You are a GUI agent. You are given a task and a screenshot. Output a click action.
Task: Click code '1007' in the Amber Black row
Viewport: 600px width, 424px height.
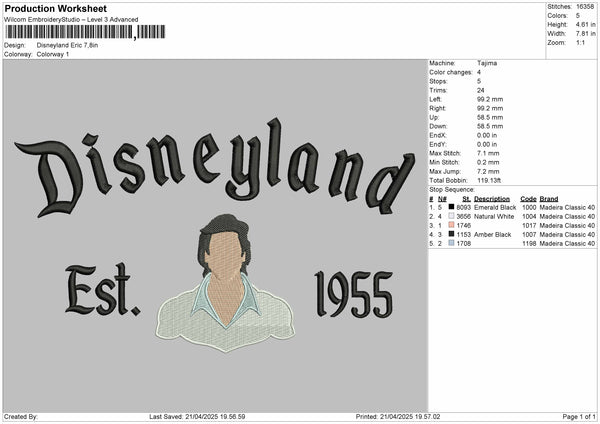pyautogui.click(x=529, y=235)
